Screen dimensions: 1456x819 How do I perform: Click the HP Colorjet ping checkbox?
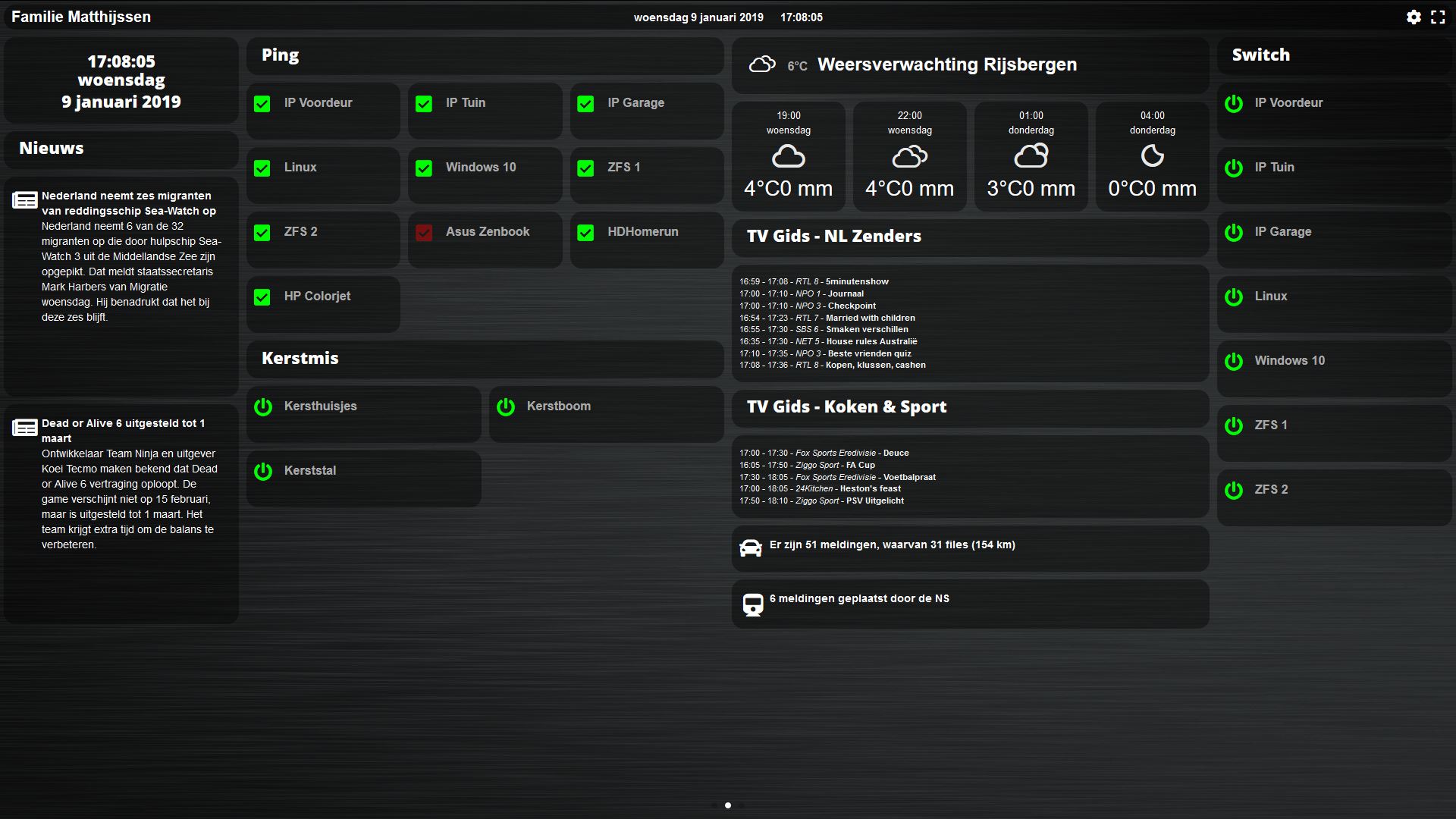(x=262, y=297)
